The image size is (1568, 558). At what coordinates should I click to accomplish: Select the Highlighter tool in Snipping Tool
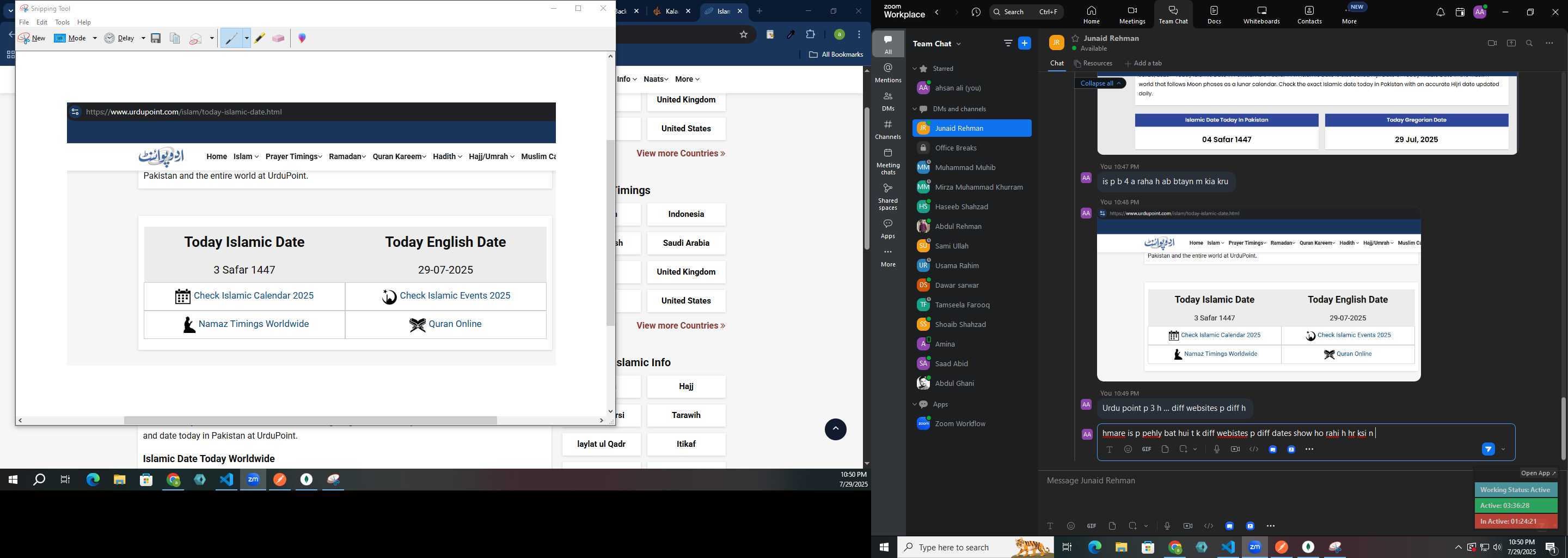pyautogui.click(x=259, y=38)
